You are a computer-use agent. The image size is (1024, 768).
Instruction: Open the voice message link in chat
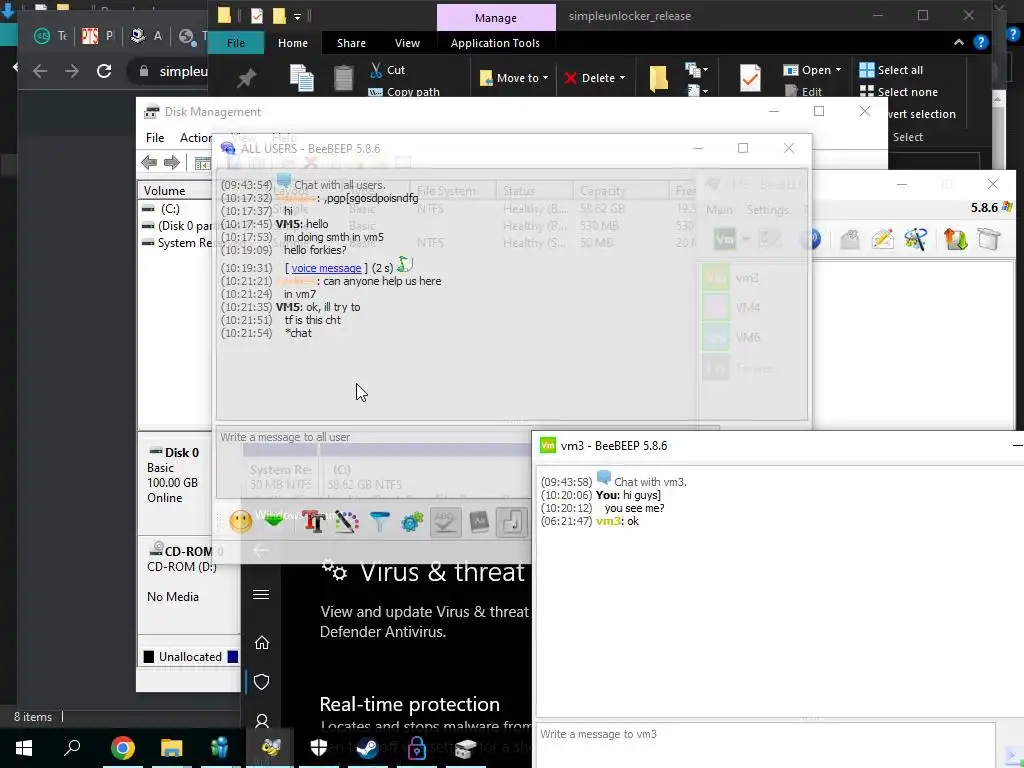click(x=326, y=268)
